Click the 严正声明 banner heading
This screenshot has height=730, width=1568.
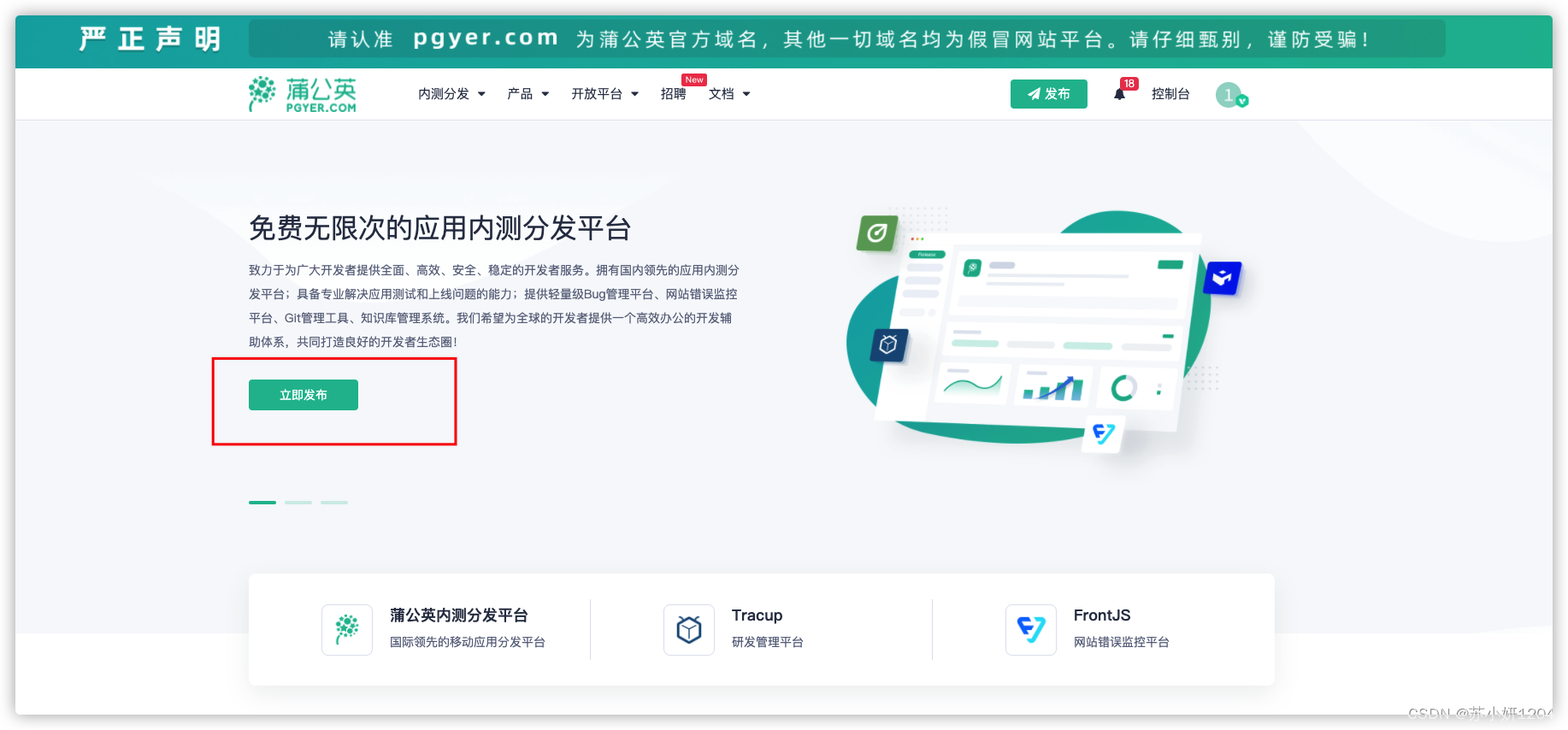(150, 39)
